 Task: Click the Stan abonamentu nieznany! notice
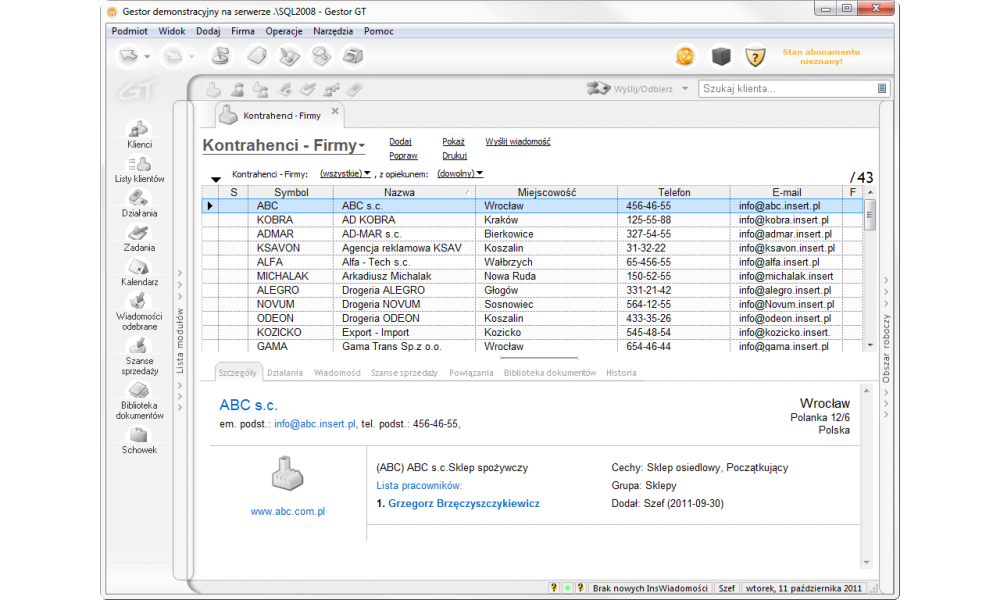(x=821, y=57)
